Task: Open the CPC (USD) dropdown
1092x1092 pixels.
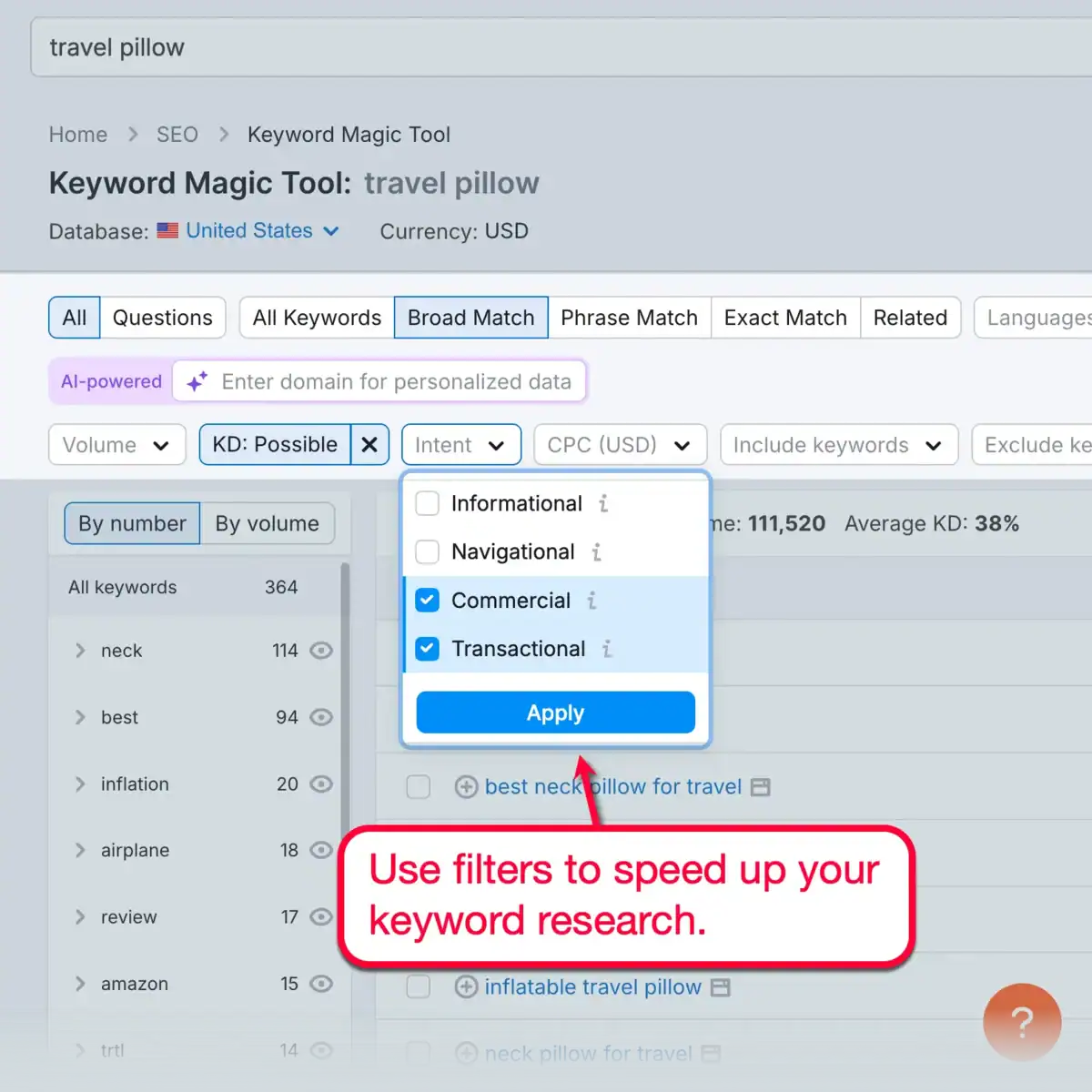Action: point(620,444)
